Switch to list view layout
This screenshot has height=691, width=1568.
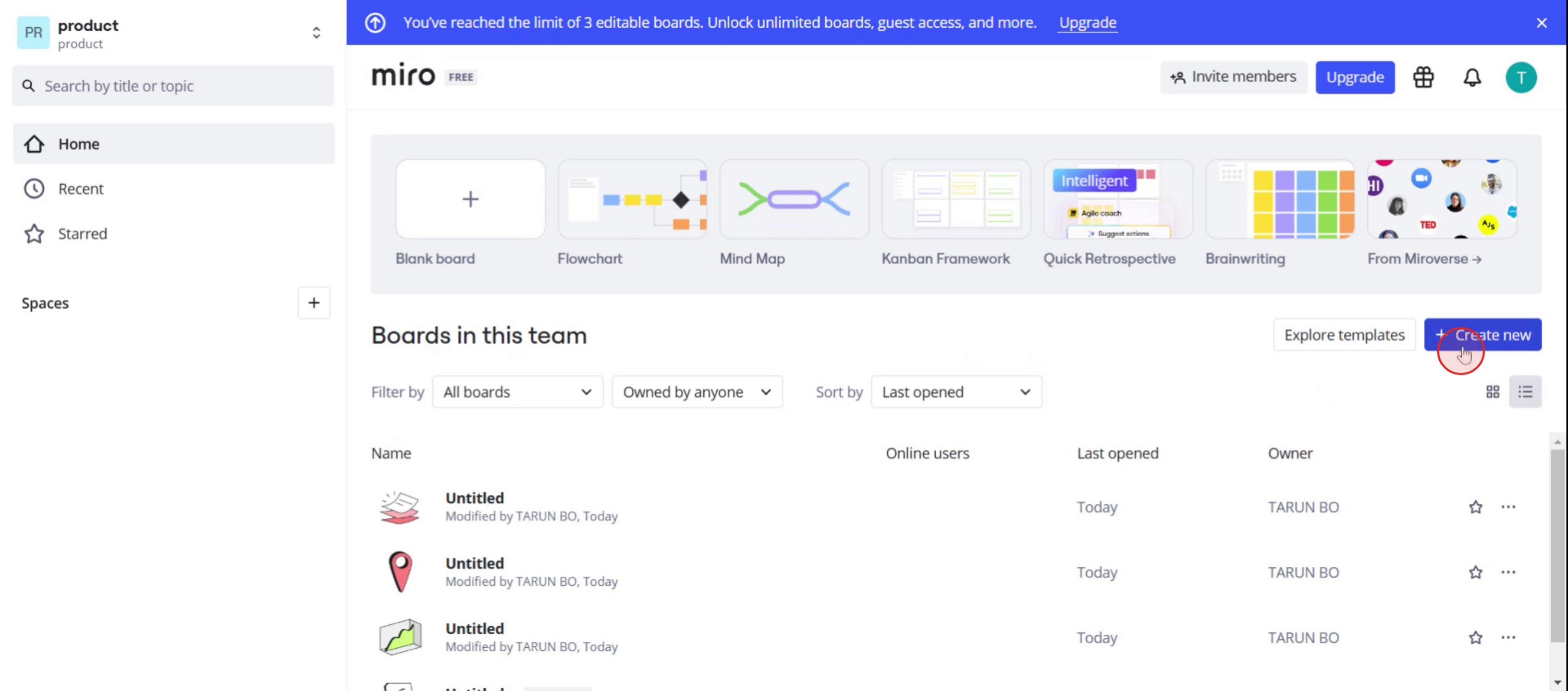[x=1525, y=392]
